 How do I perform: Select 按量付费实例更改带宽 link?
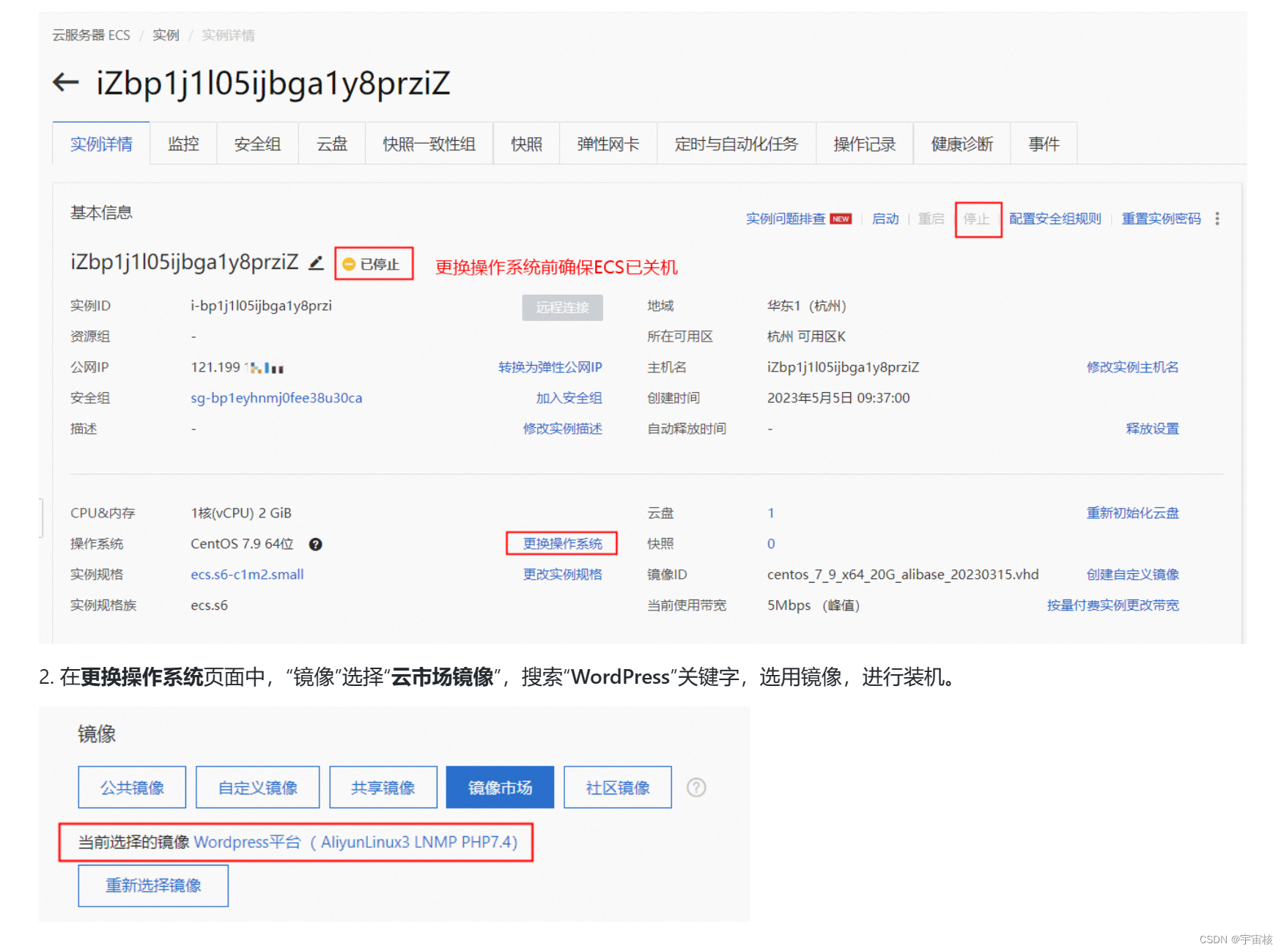point(1113,605)
